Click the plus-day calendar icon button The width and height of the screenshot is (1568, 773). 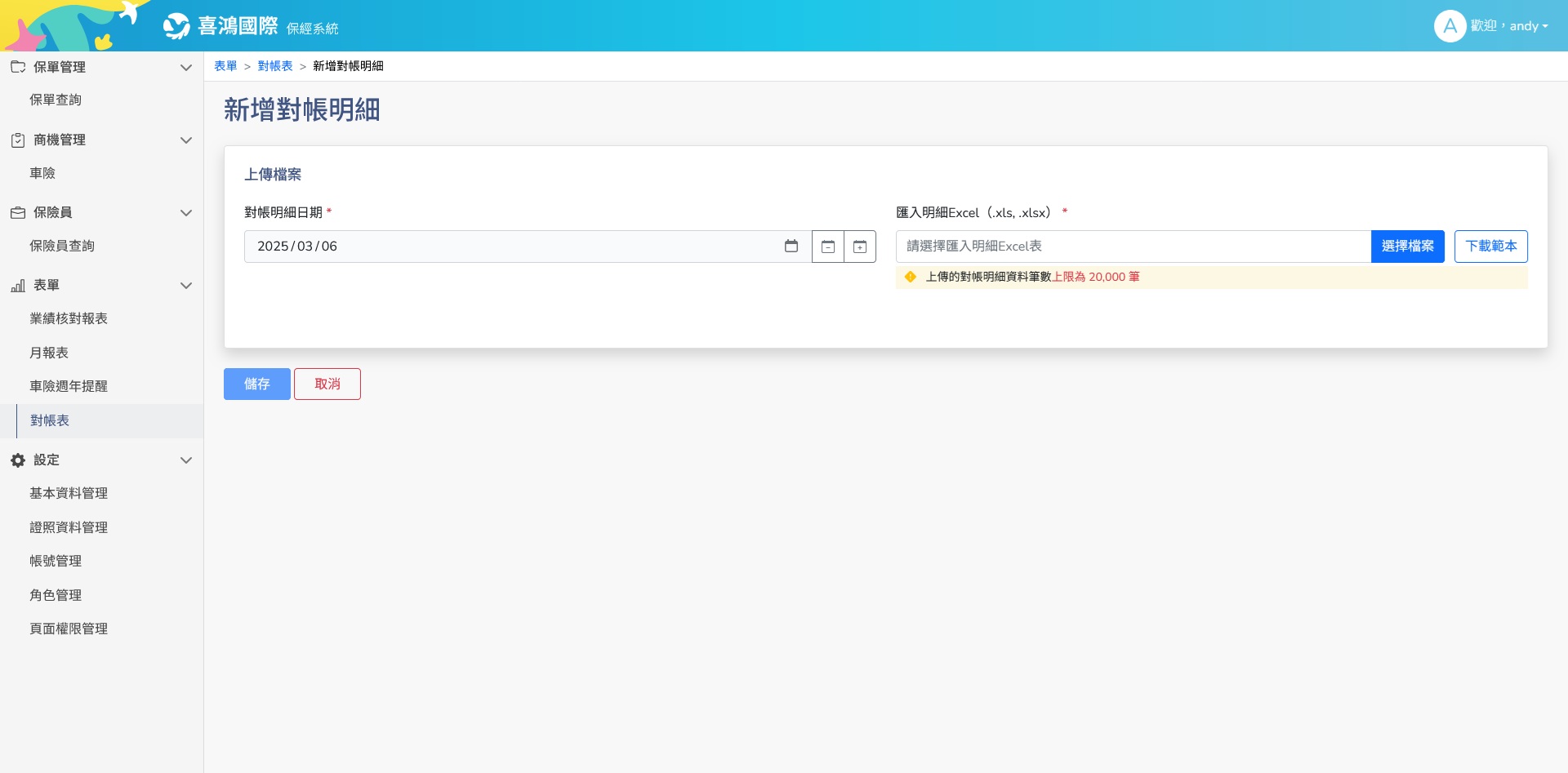(x=860, y=247)
